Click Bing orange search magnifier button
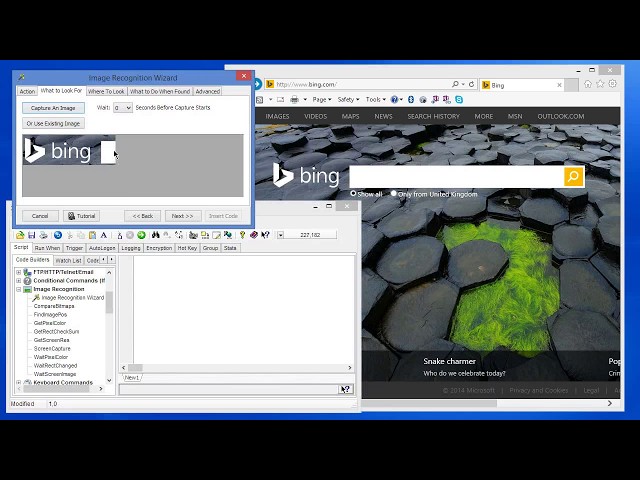 pos(573,176)
